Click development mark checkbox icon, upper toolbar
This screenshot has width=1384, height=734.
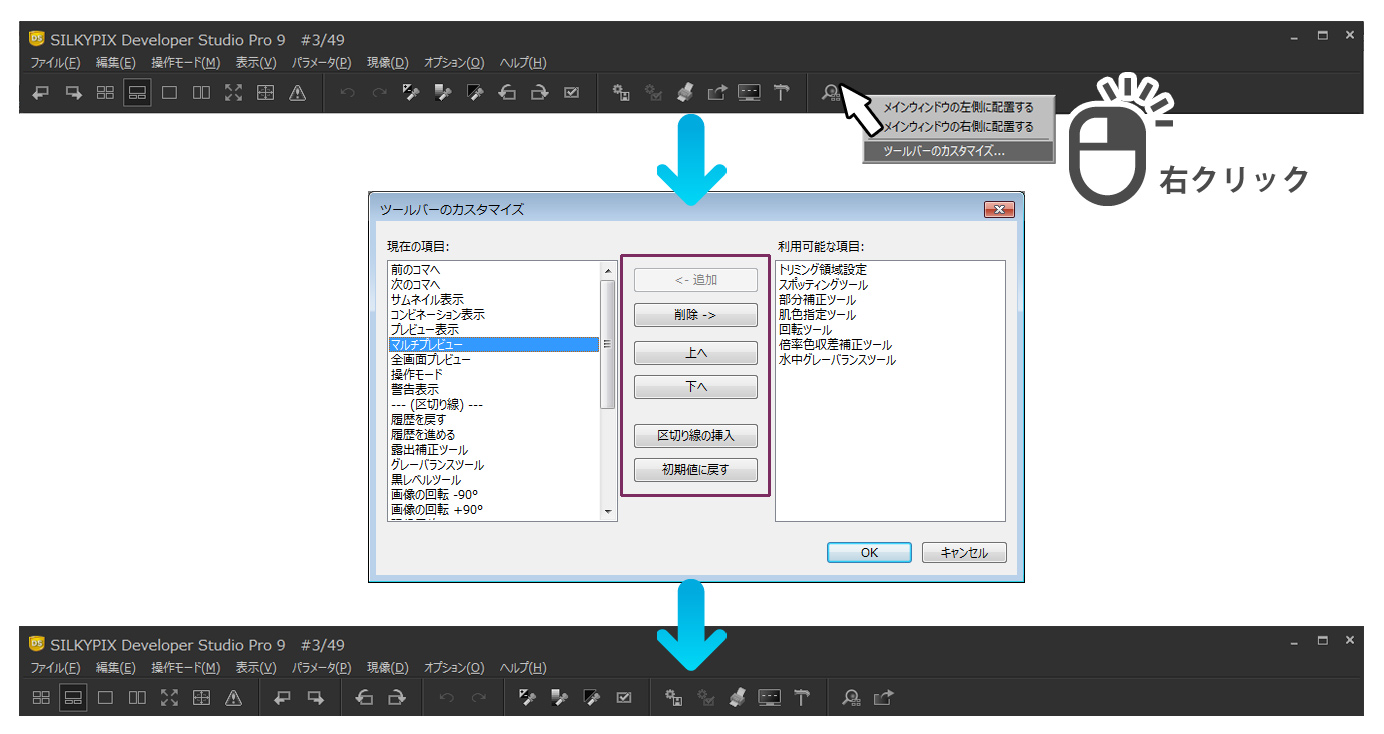(571, 93)
